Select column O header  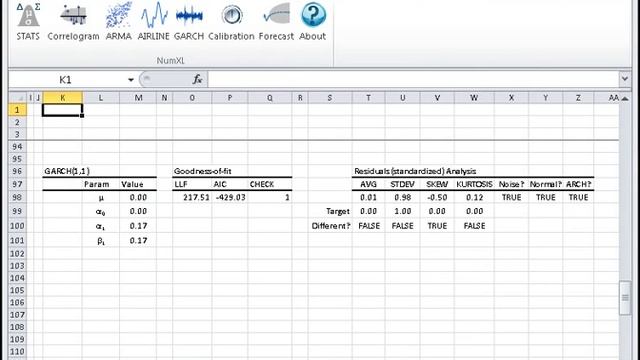coord(192,98)
